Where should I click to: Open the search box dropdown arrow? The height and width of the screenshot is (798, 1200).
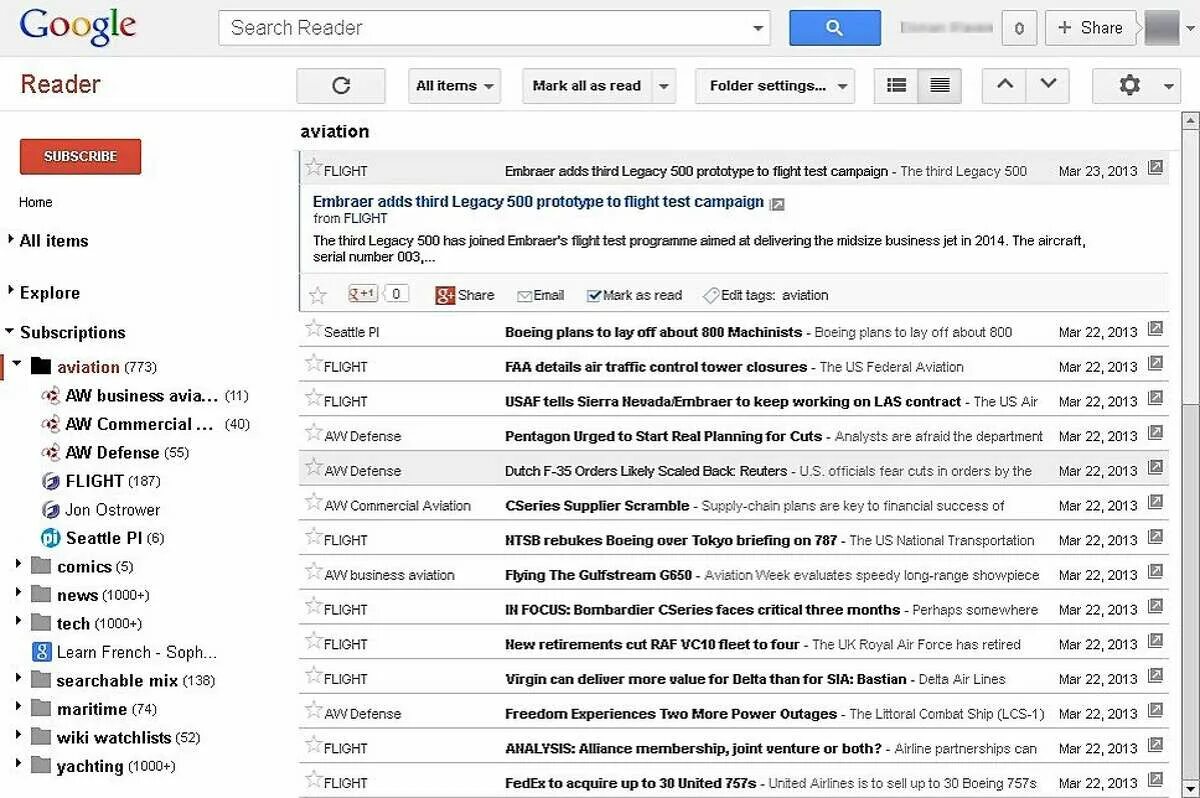pos(758,28)
